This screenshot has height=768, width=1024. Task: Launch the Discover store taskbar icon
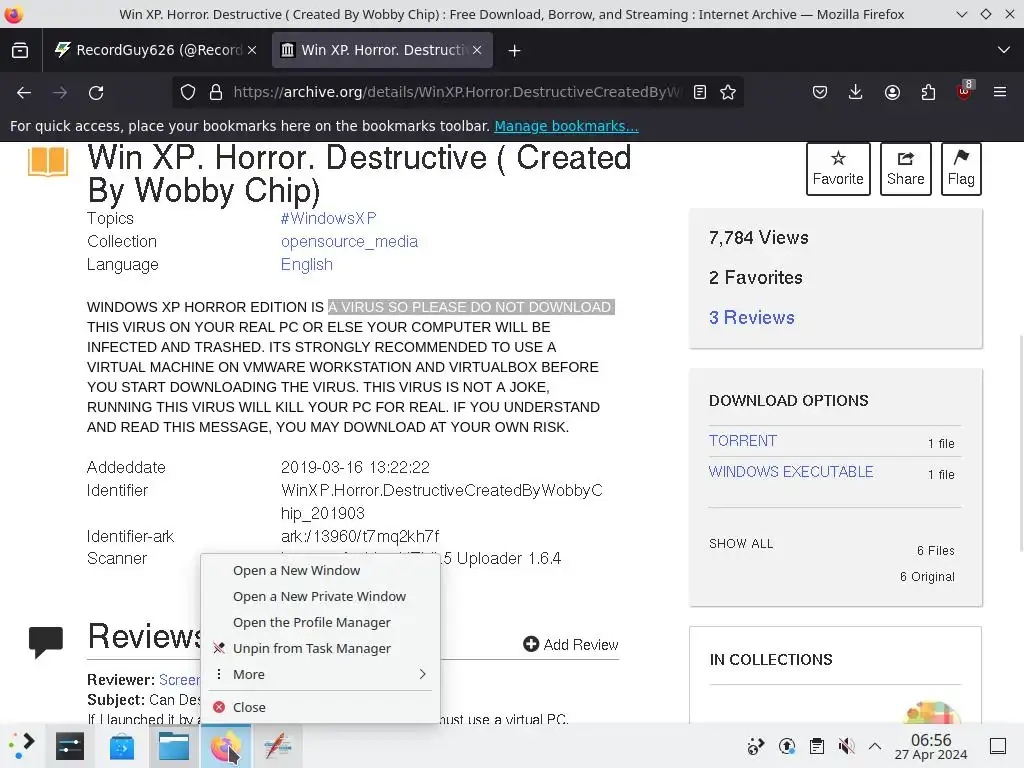click(122, 746)
